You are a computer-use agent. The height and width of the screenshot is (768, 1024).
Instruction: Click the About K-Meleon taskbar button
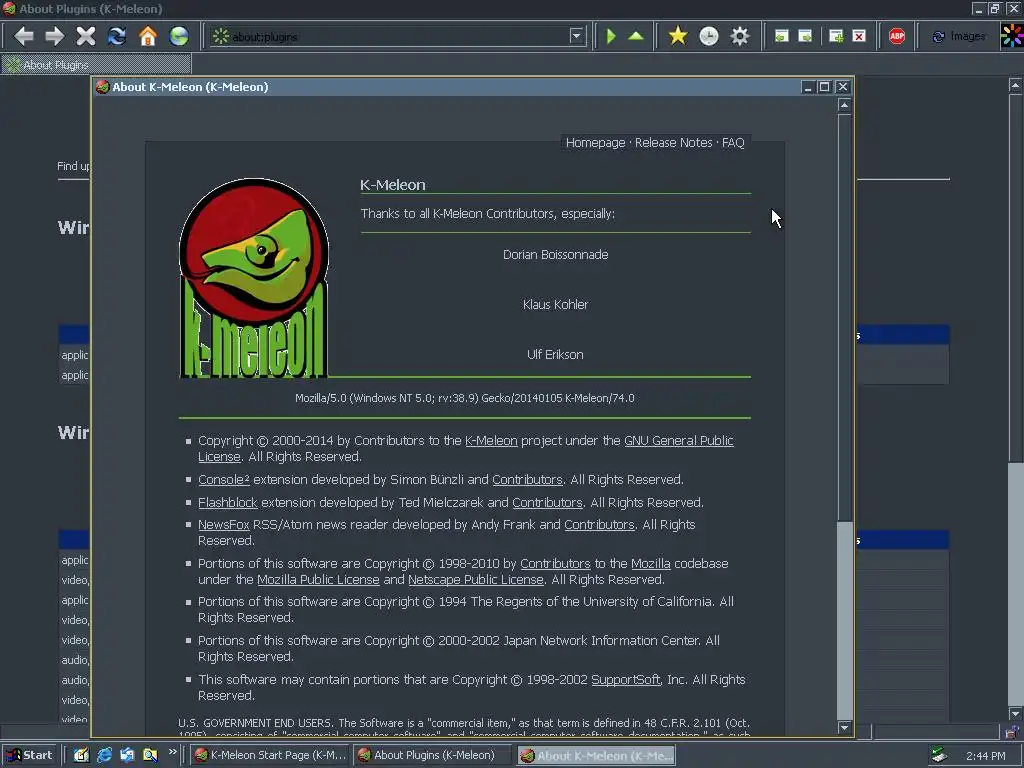point(597,756)
